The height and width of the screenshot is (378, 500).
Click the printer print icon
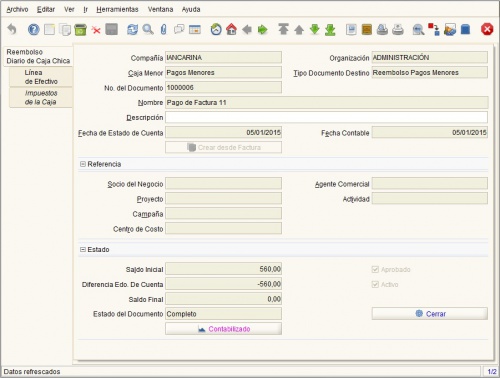coord(382,30)
